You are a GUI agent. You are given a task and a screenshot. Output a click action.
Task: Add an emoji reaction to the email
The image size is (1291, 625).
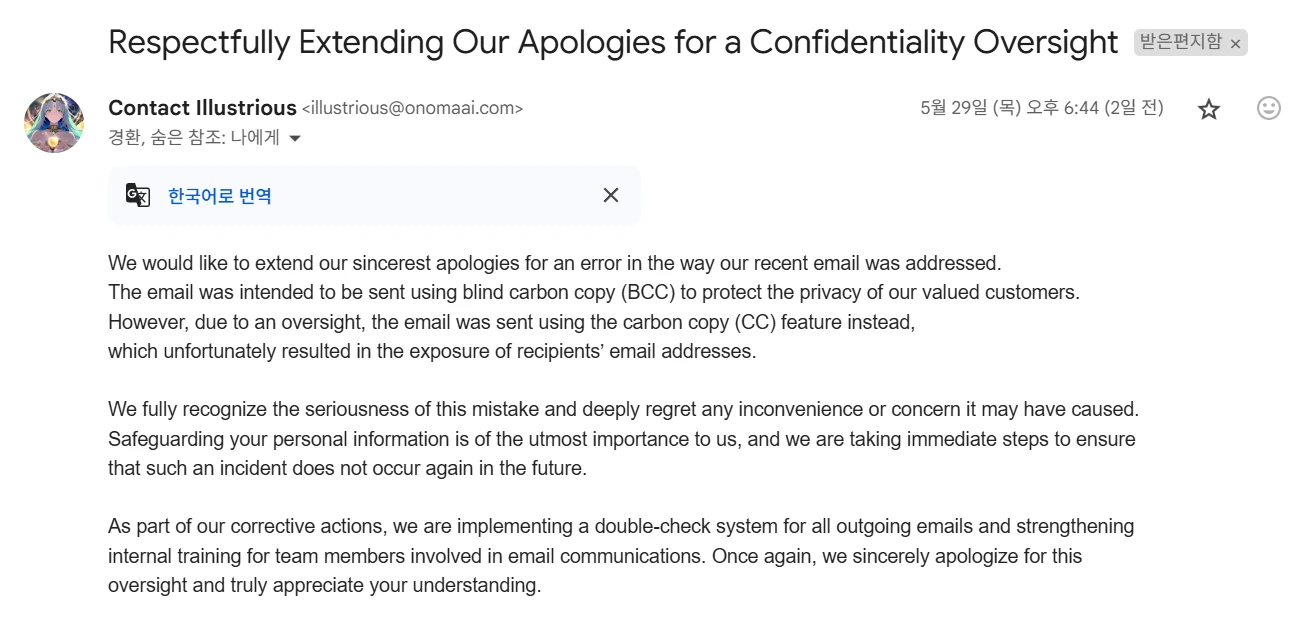1268,108
